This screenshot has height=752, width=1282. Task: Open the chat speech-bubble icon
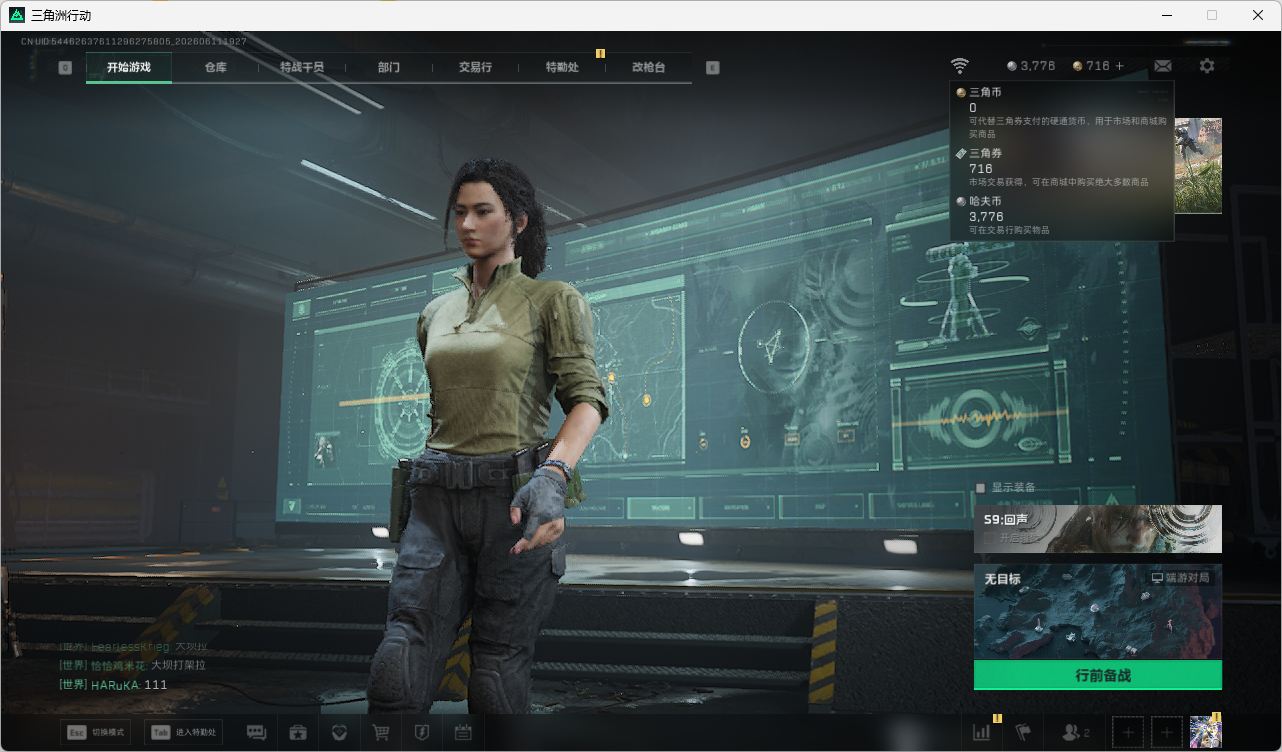(257, 733)
